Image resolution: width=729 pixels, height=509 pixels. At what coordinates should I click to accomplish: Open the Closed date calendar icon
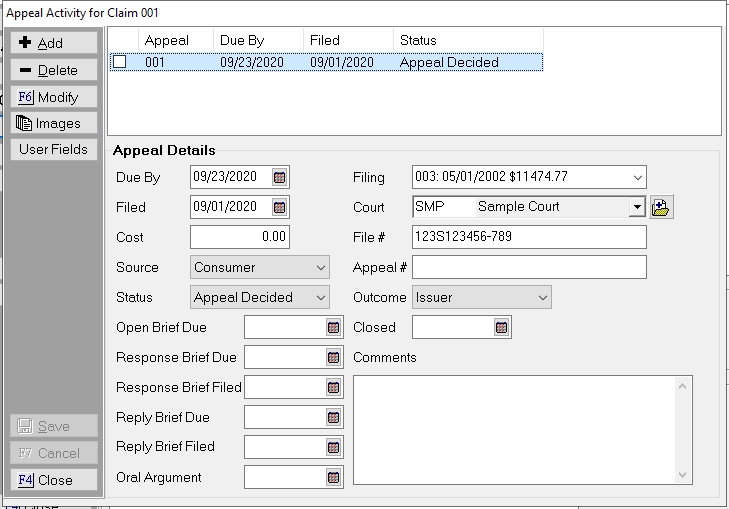501,328
